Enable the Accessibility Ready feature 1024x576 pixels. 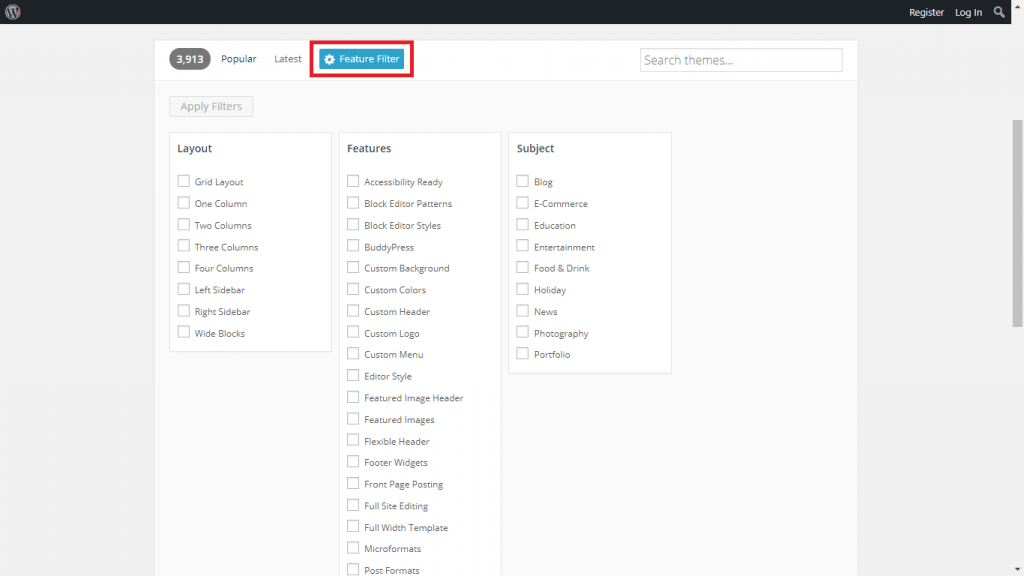pos(353,181)
